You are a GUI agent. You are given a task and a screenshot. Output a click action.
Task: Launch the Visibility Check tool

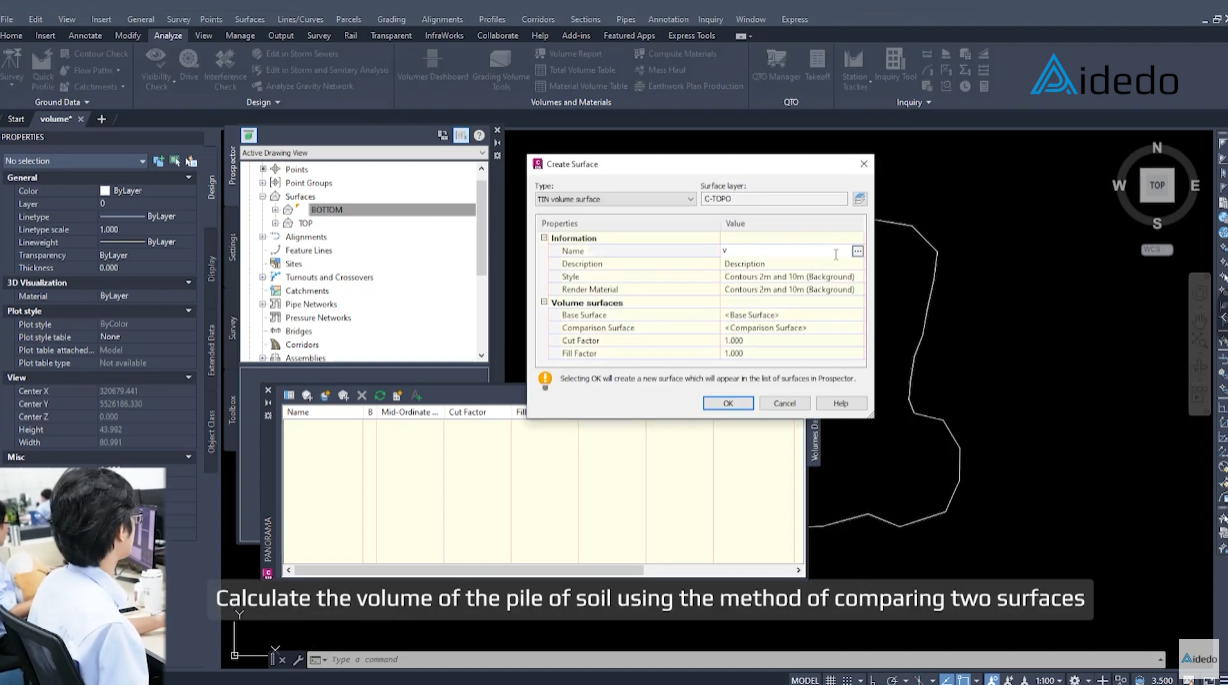point(157,70)
